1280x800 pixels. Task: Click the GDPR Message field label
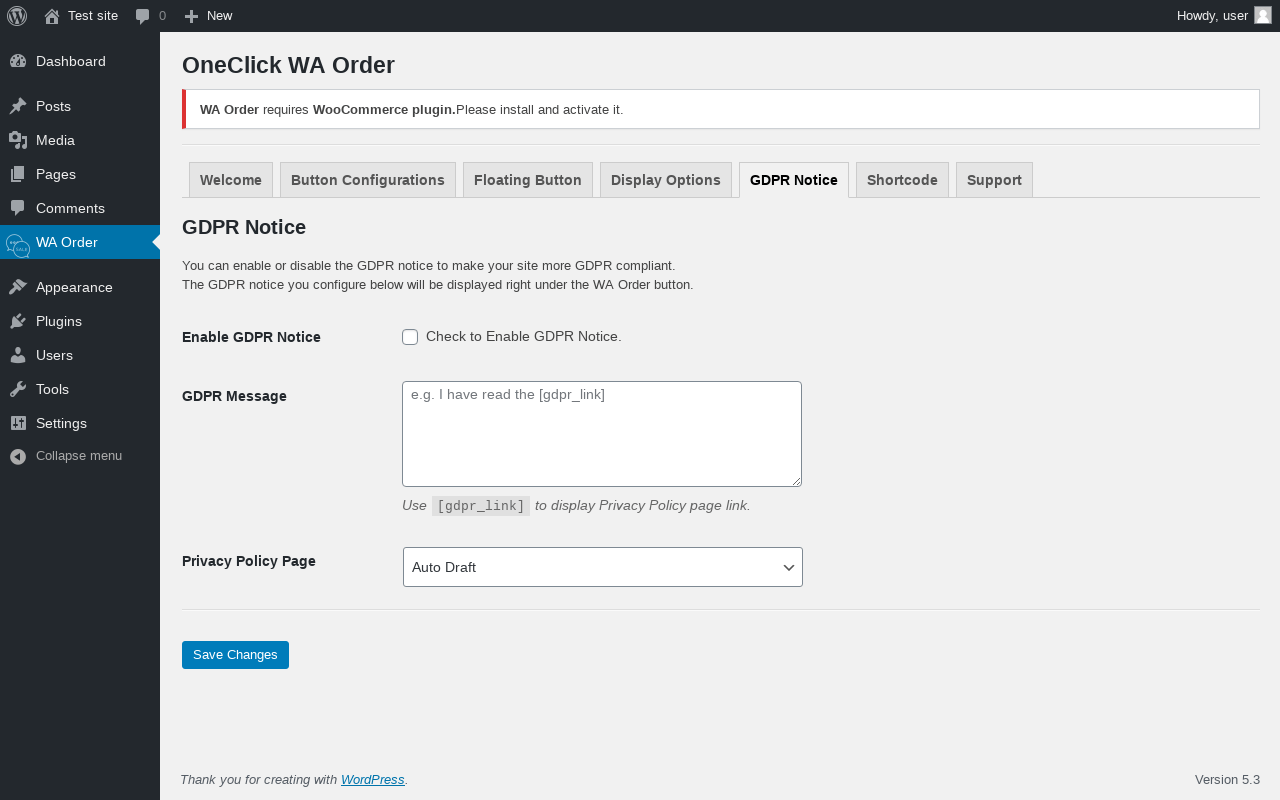tap(234, 396)
